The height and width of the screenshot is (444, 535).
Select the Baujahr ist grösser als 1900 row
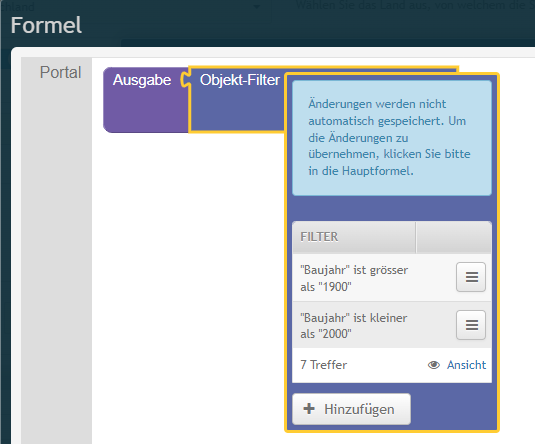pyautogui.click(x=392, y=277)
